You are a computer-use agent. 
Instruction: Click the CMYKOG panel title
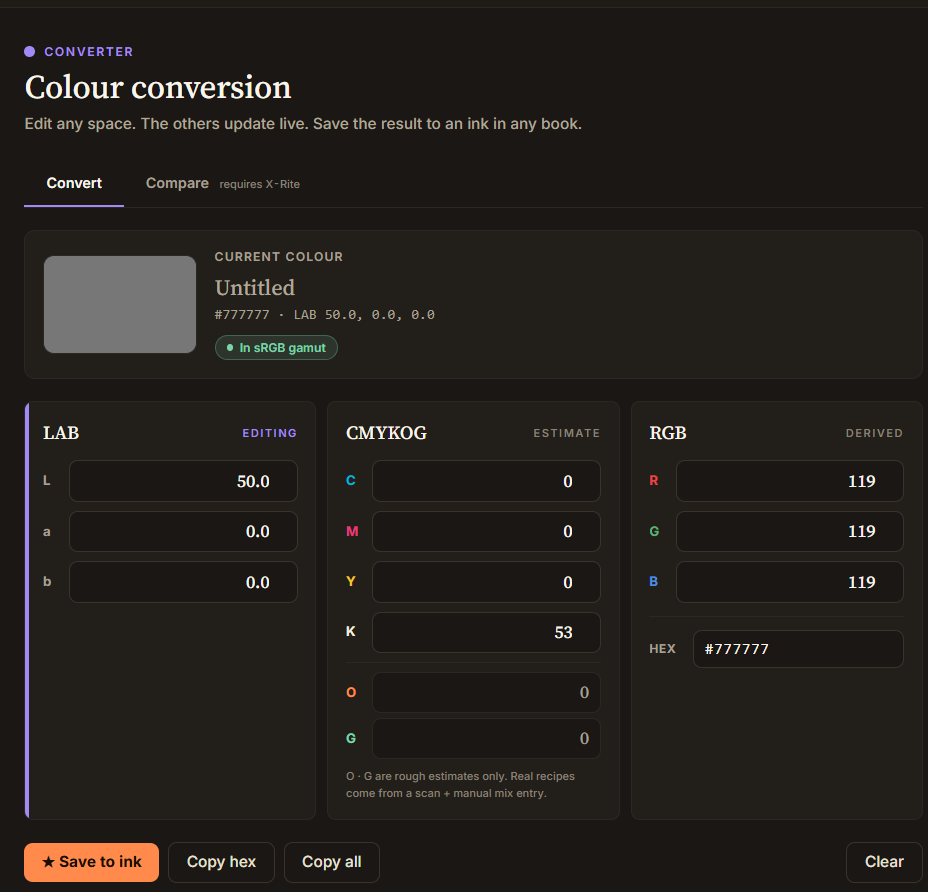pos(386,433)
